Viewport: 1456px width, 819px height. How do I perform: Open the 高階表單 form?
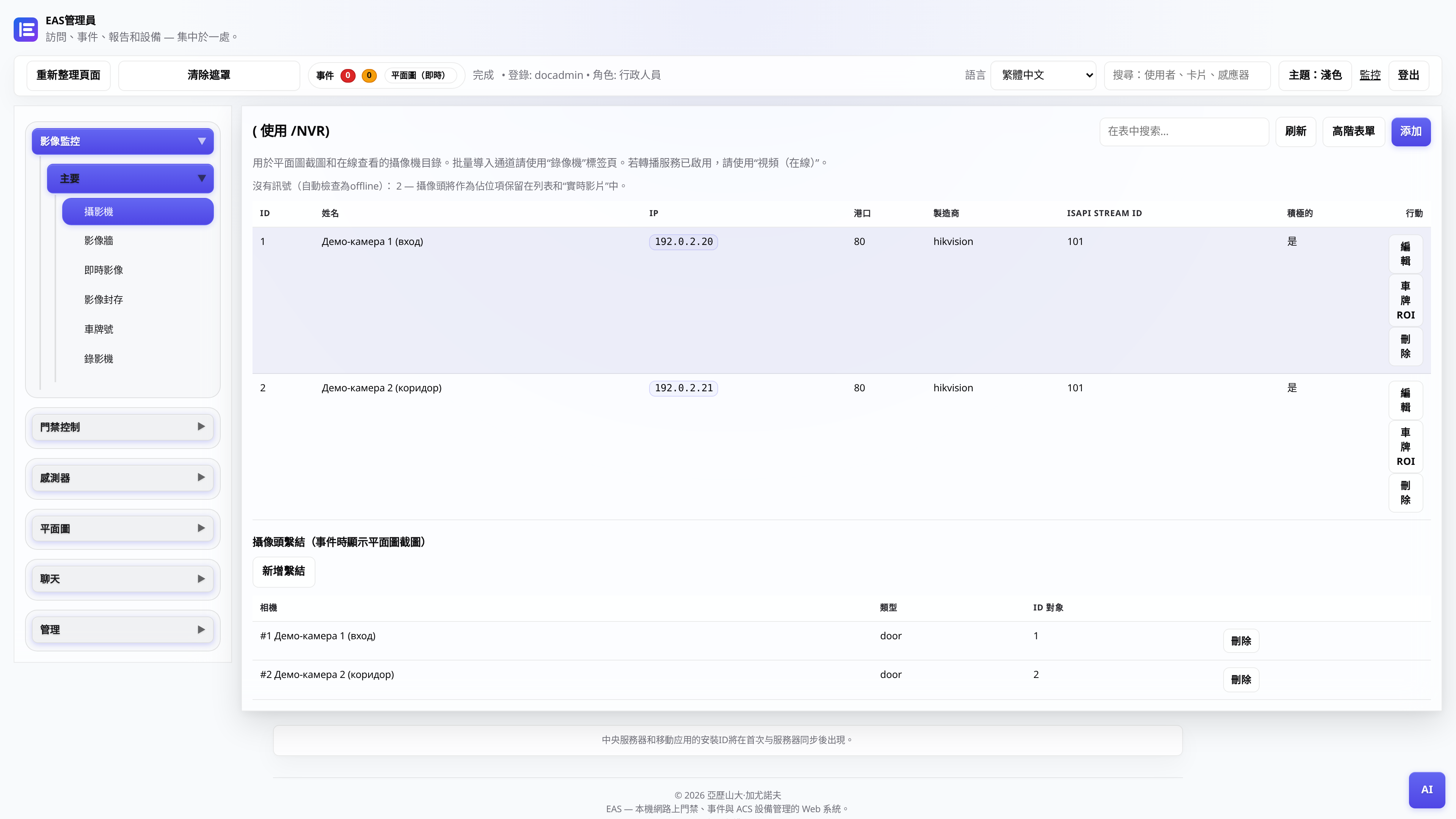coord(1353,132)
